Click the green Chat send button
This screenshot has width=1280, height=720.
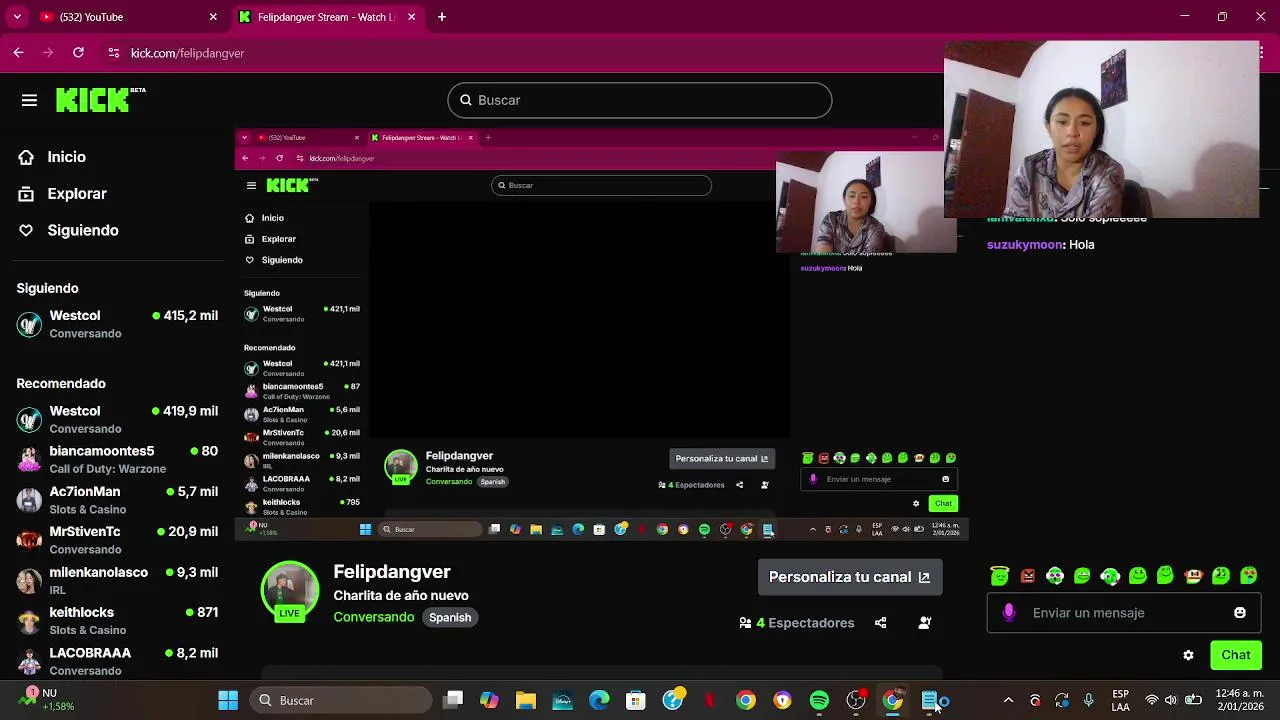click(x=1235, y=655)
